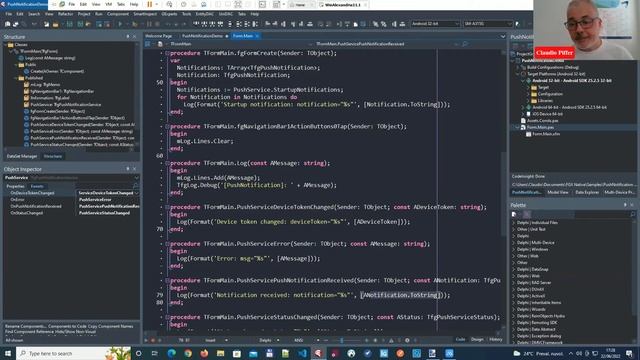
Task: Open the Component menu
Action: tap(118, 14)
